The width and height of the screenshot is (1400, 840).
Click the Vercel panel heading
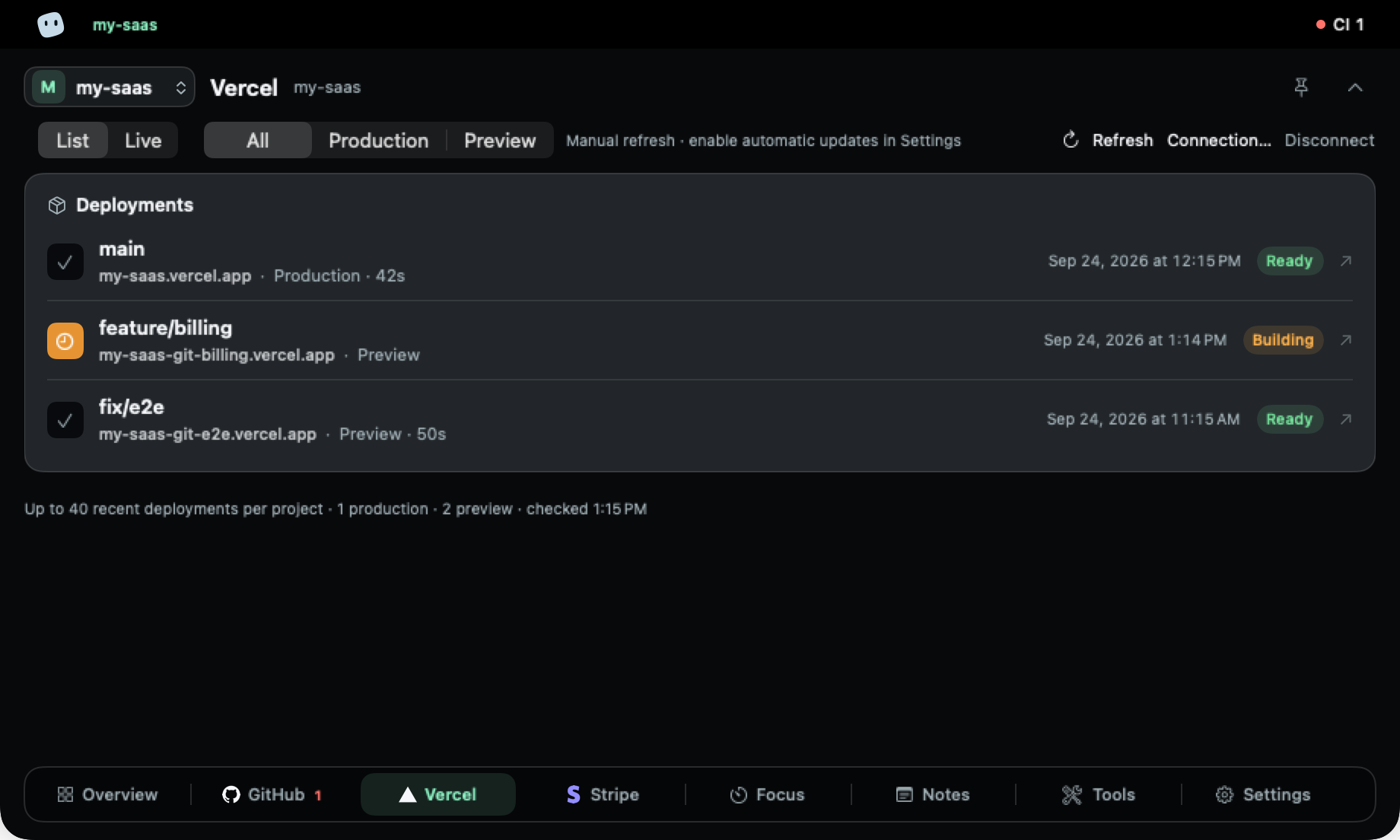click(x=243, y=87)
